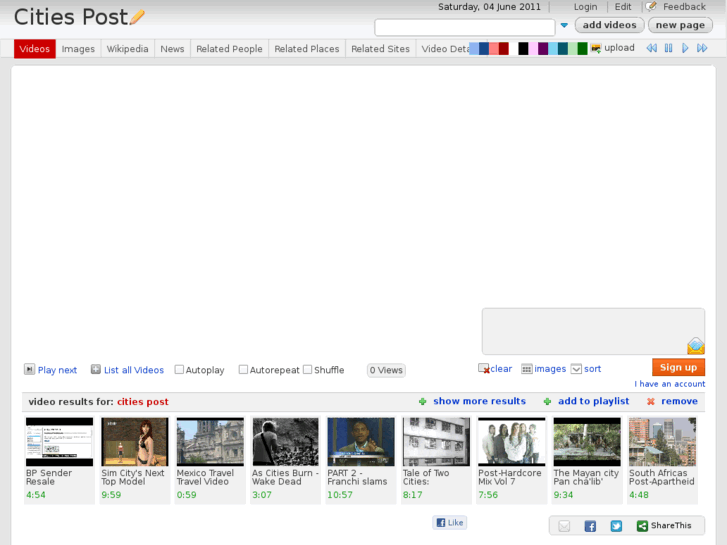Open South Africas Post-Apartheid thumbnail
Image resolution: width=727 pixels, height=545 pixels.
point(663,442)
